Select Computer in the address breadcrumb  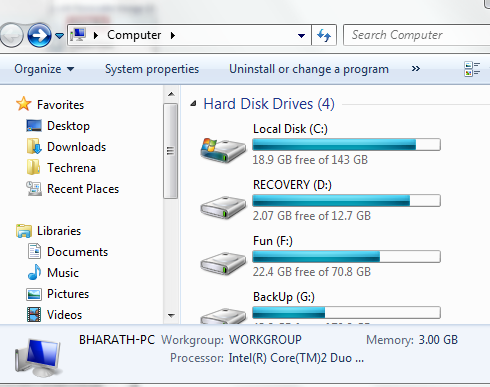pyautogui.click(x=134, y=35)
